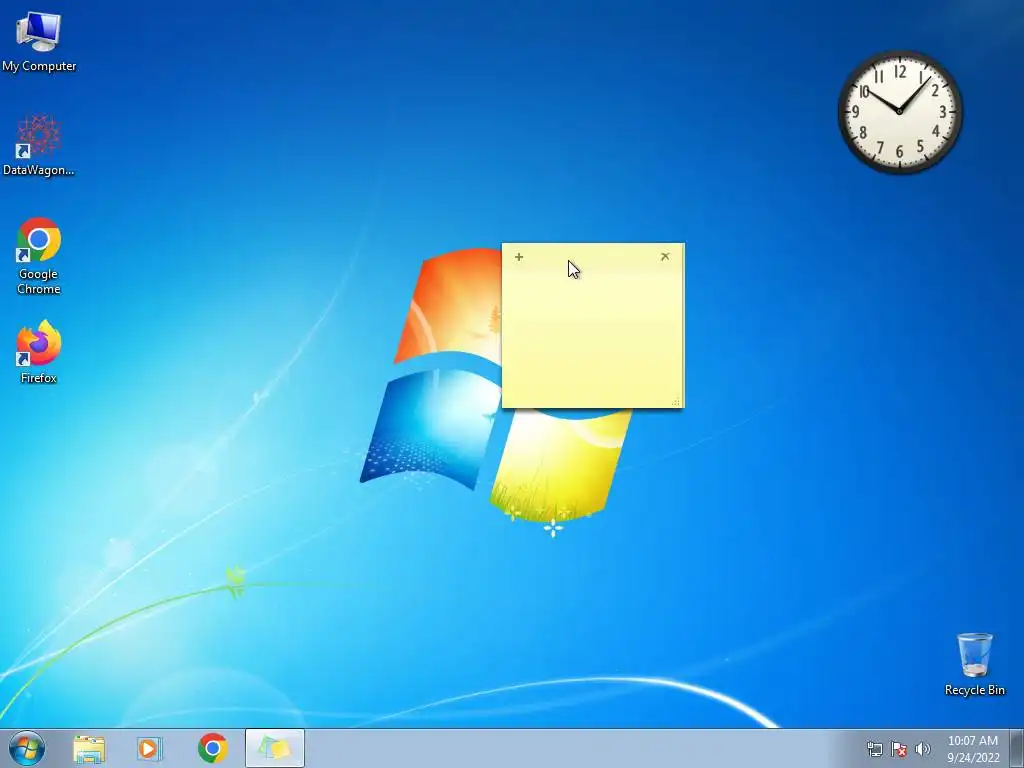Click inside the yellow sticky note text area
Image resolution: width=1024 pixels, height=768 pixels.
click(593, 336)
